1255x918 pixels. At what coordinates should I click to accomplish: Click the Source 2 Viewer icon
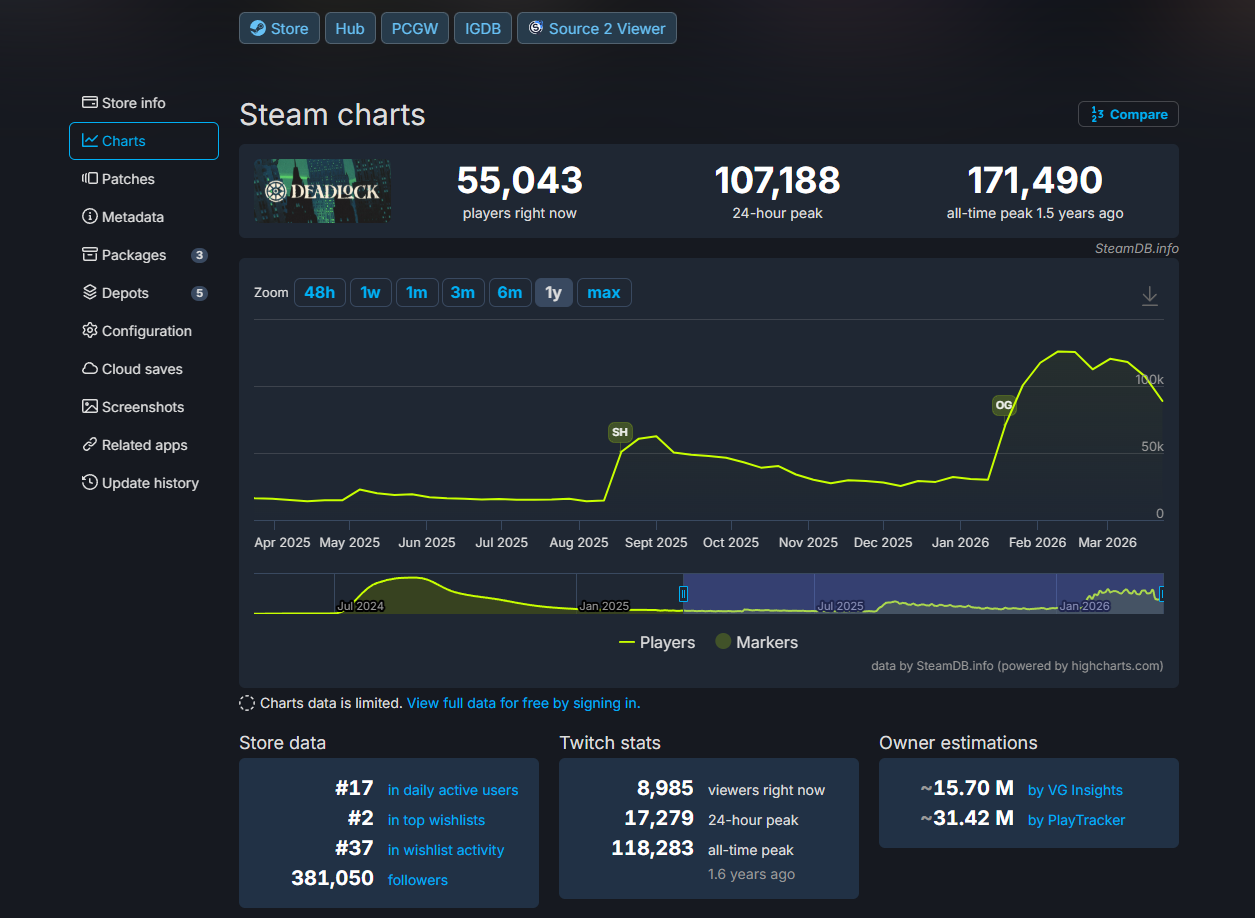point(535,28)
